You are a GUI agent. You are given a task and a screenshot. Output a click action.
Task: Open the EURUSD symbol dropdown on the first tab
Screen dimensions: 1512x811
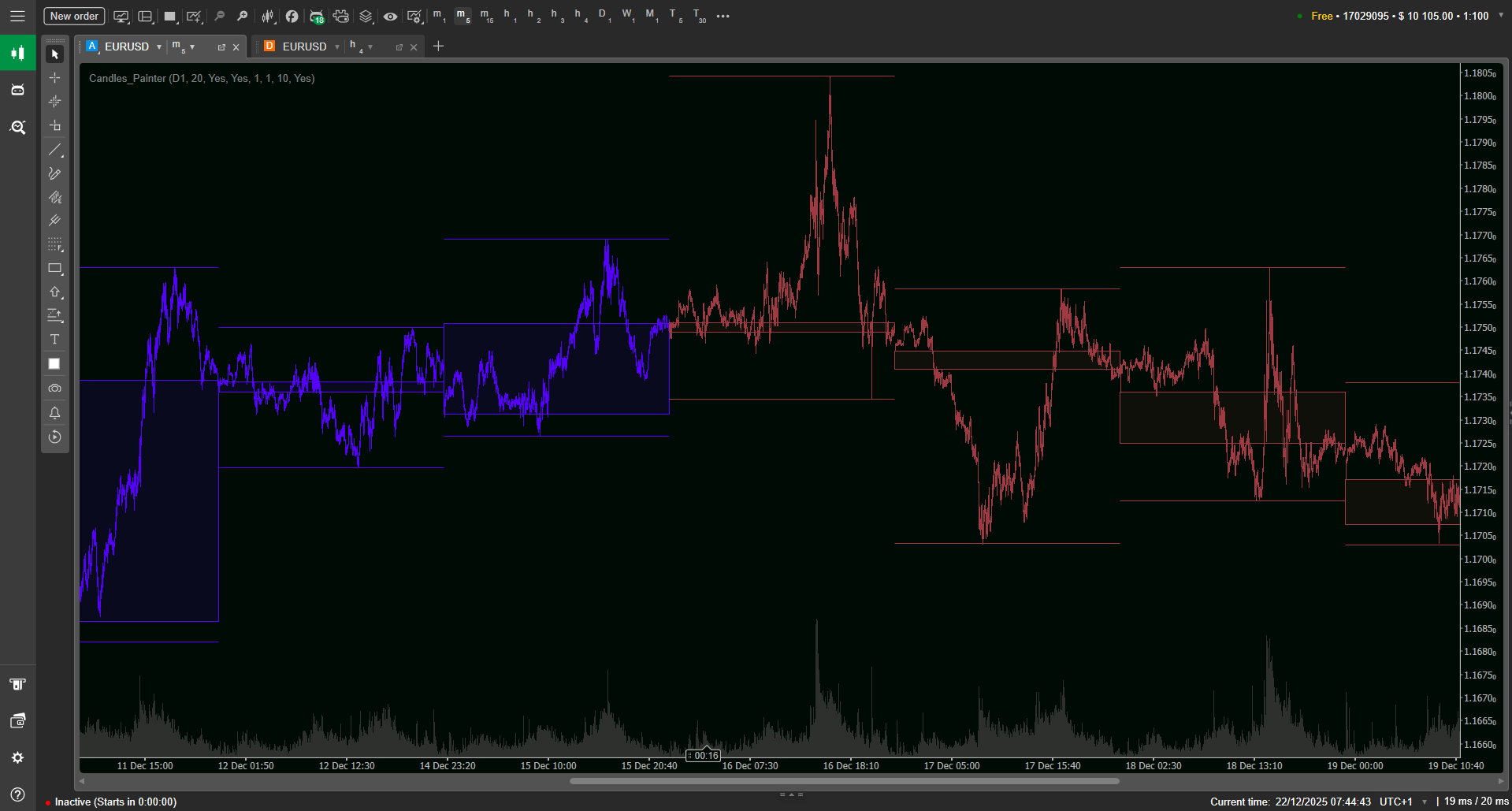pos(158,47)
